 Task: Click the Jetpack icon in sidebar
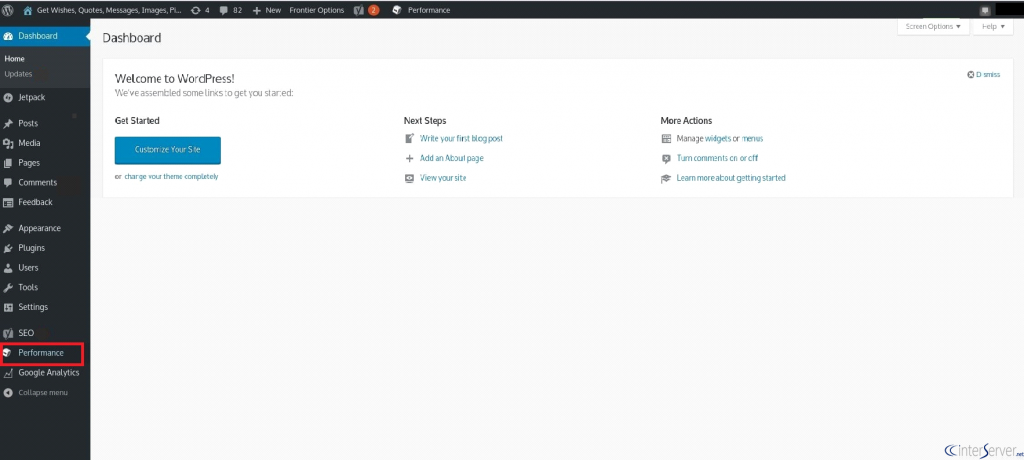(8, 97)
